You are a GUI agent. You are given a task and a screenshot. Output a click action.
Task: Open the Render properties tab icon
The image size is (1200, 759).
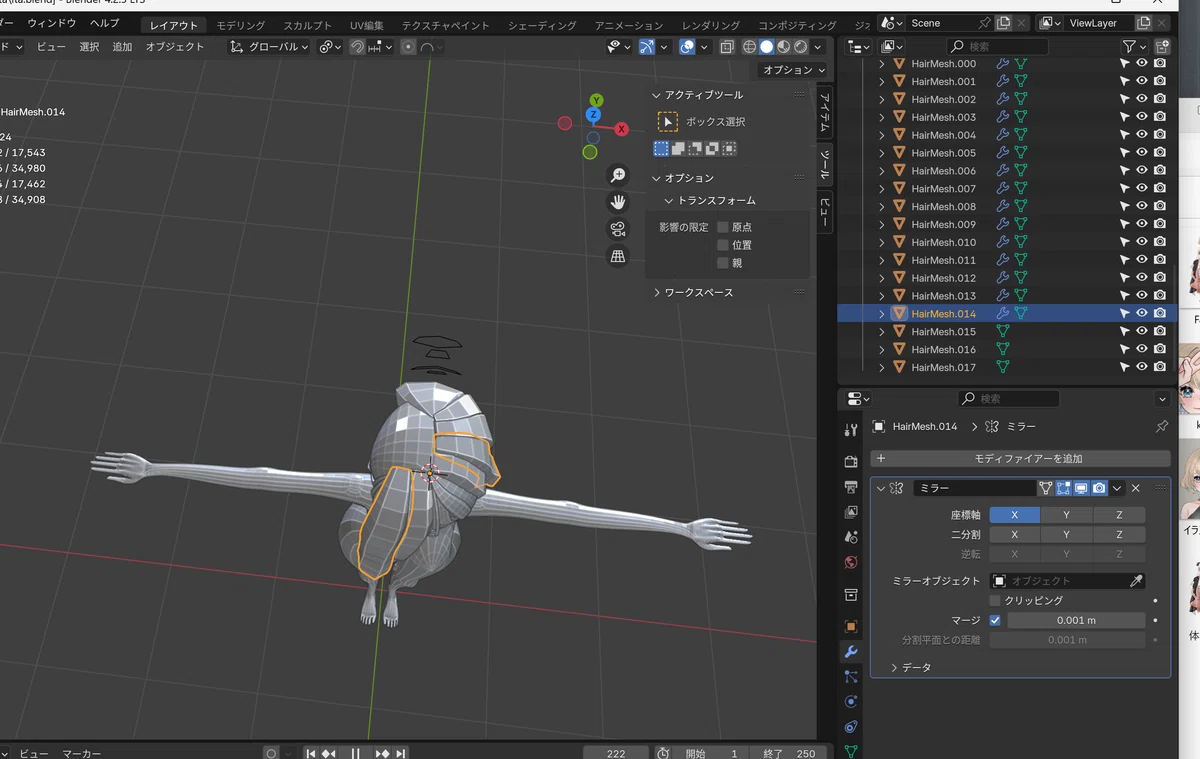coord(851,462)
